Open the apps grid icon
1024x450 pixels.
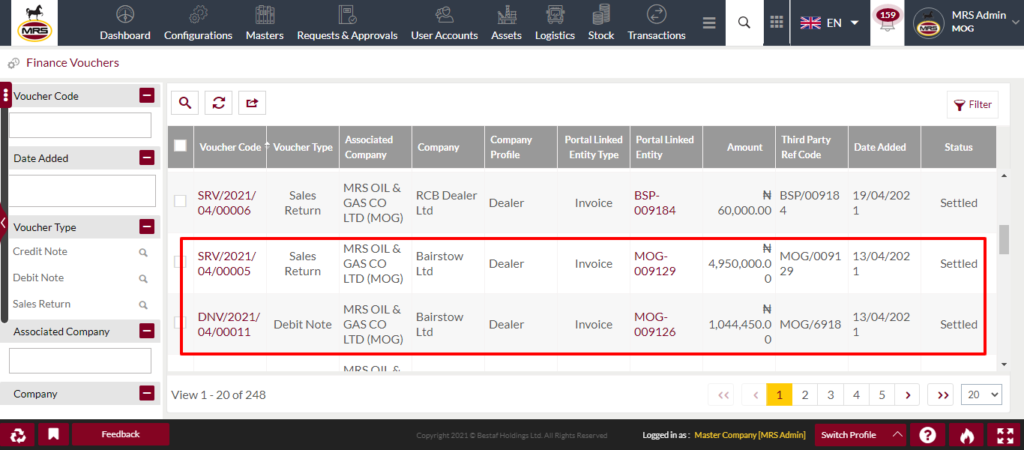pyautogui.click(x=776, y=23)
